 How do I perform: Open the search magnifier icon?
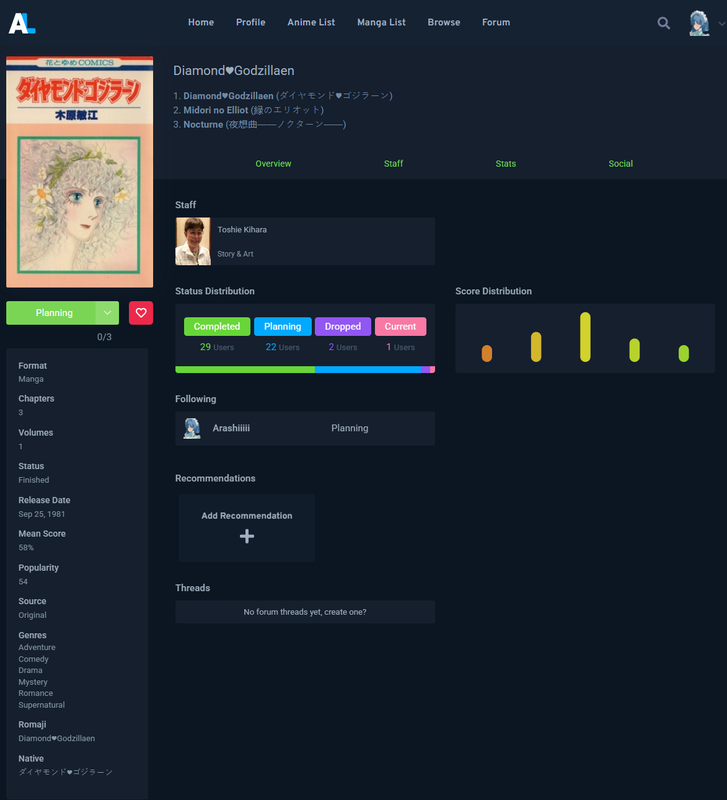coord(663,23)
